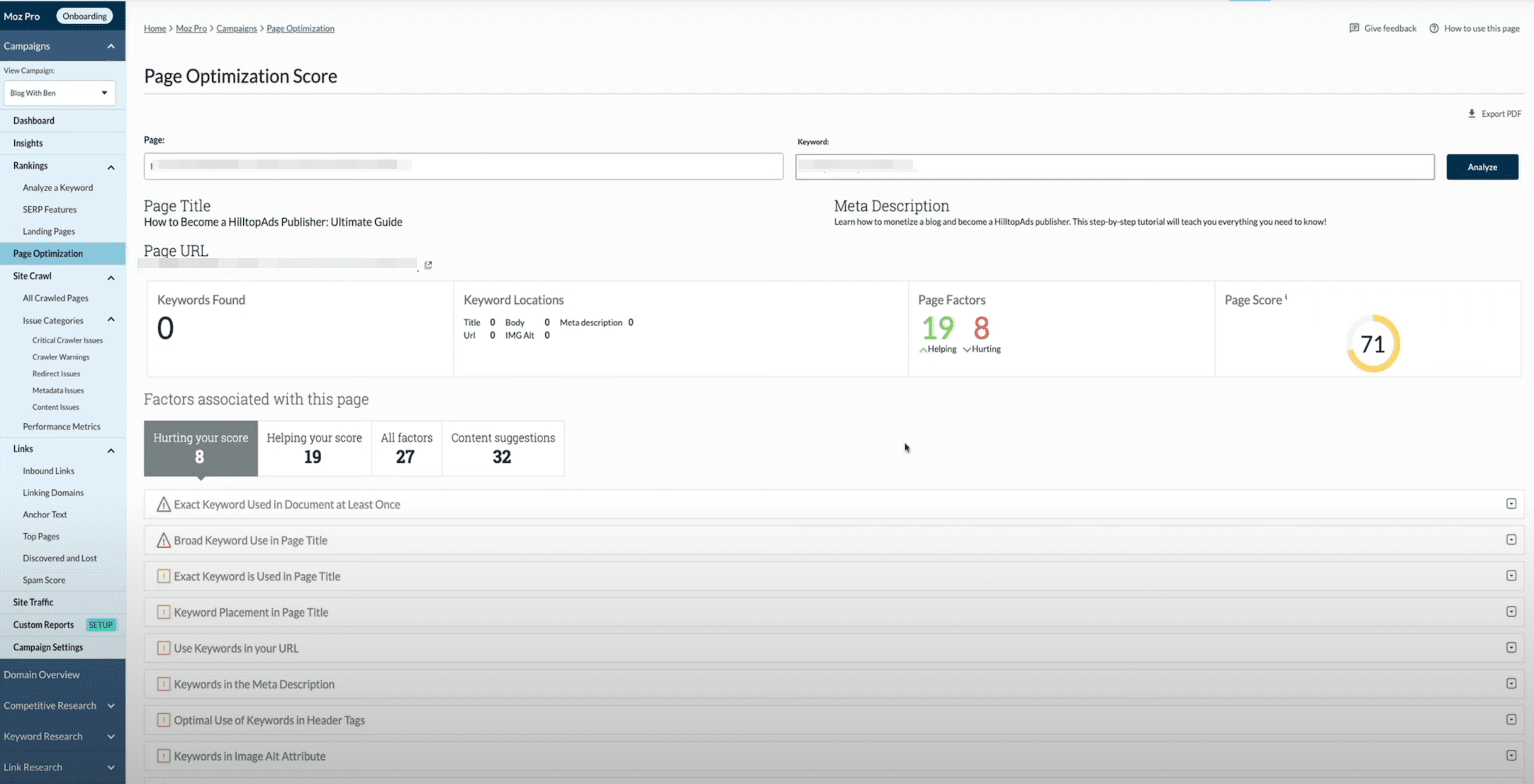Open the View Campaign dropdown showing Blog With Ben
The height and width of the screenshot is (784, 1534).
(60, 93)
